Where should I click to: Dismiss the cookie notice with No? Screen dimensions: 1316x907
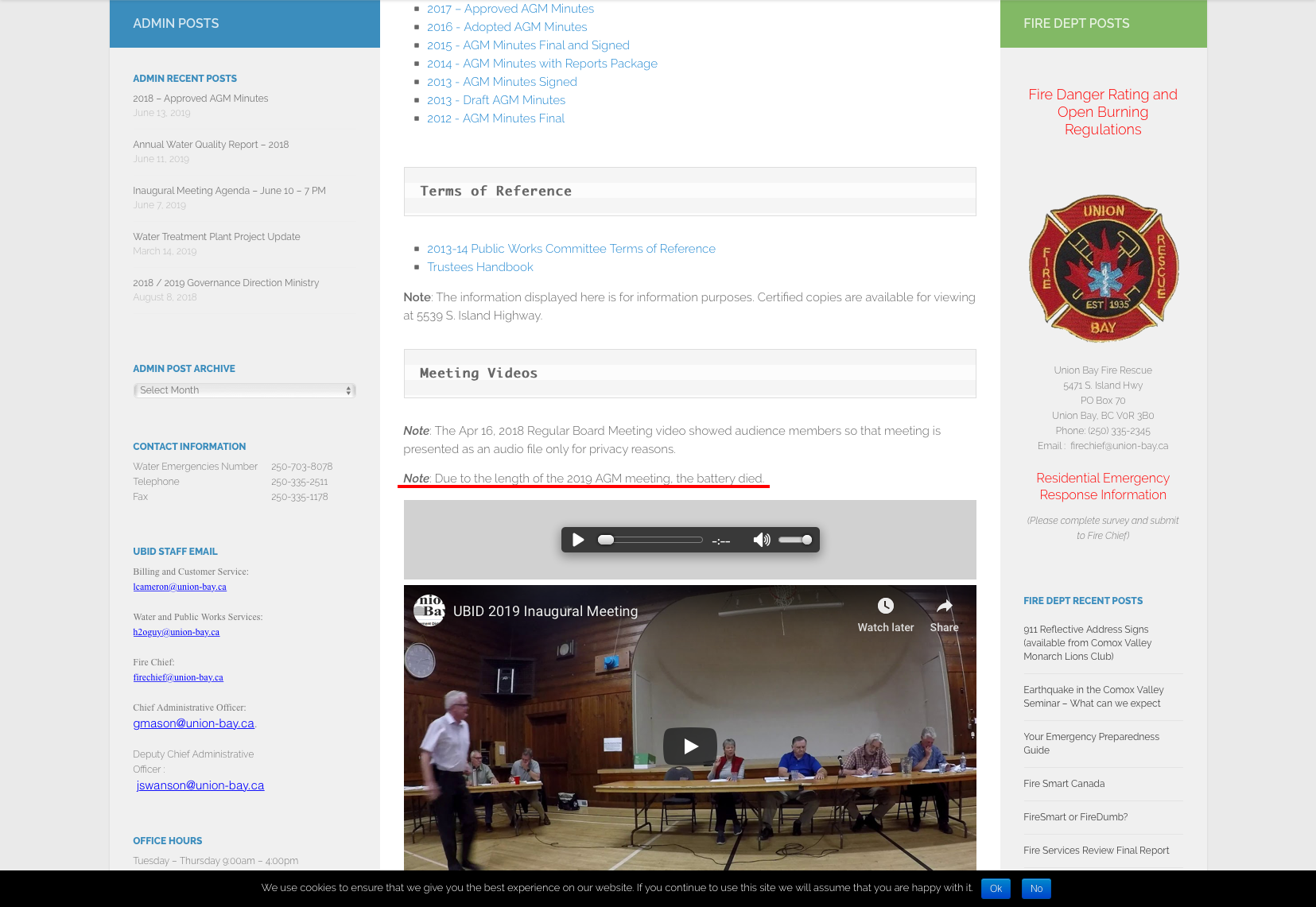coord(1036,889)
